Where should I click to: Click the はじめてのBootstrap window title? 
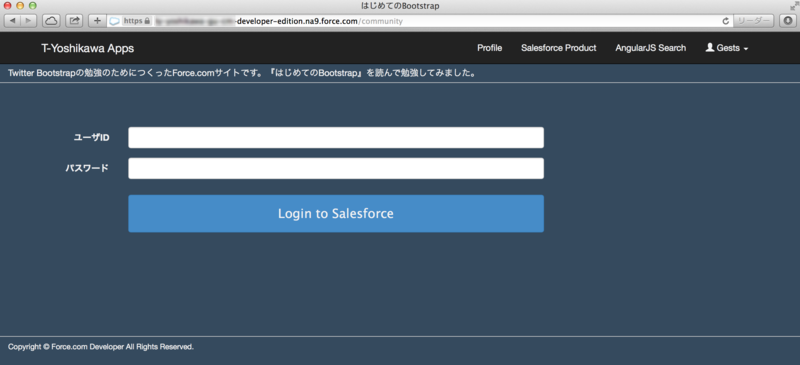(399, 6)
